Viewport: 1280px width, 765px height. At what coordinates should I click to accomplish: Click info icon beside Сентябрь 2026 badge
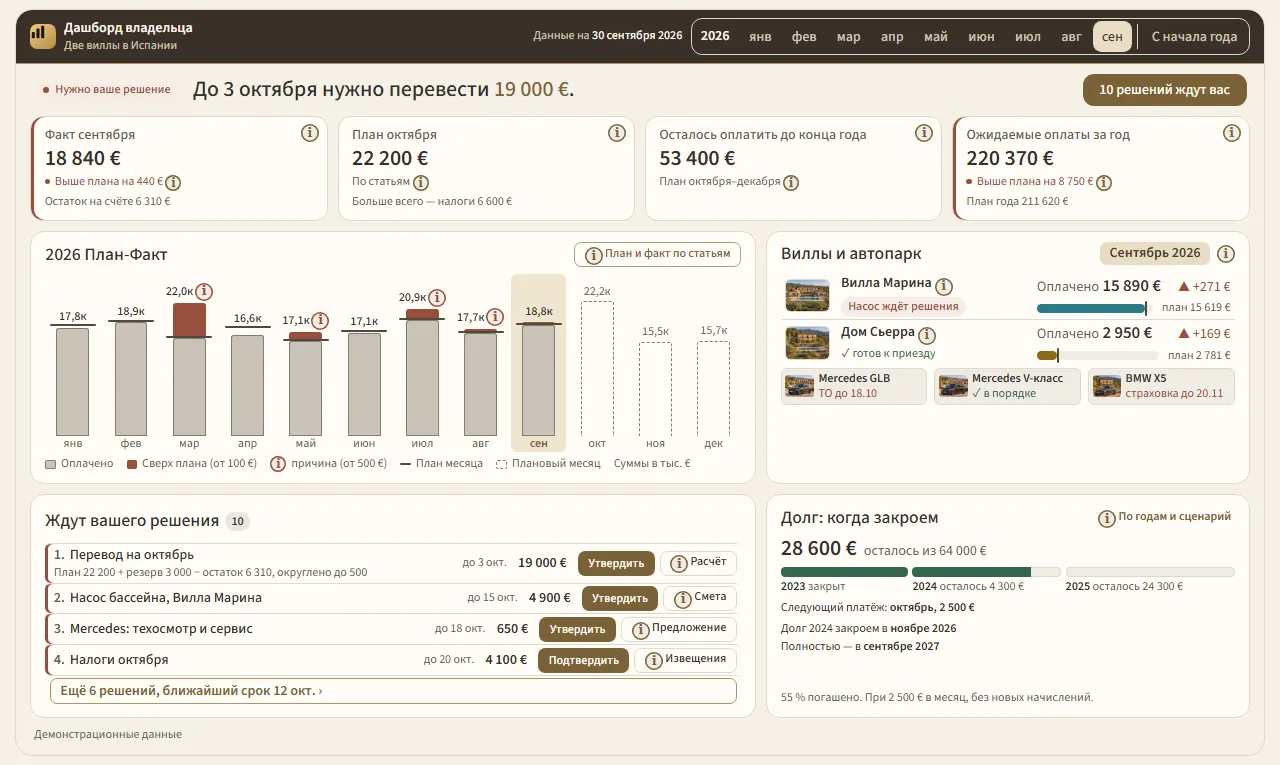pyautogui.click(x=1226, y=253)
